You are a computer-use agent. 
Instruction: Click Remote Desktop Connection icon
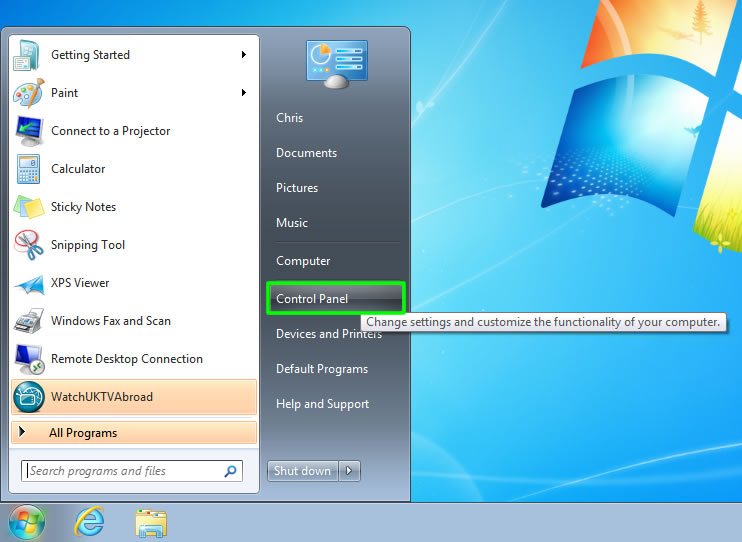point(29,359)
